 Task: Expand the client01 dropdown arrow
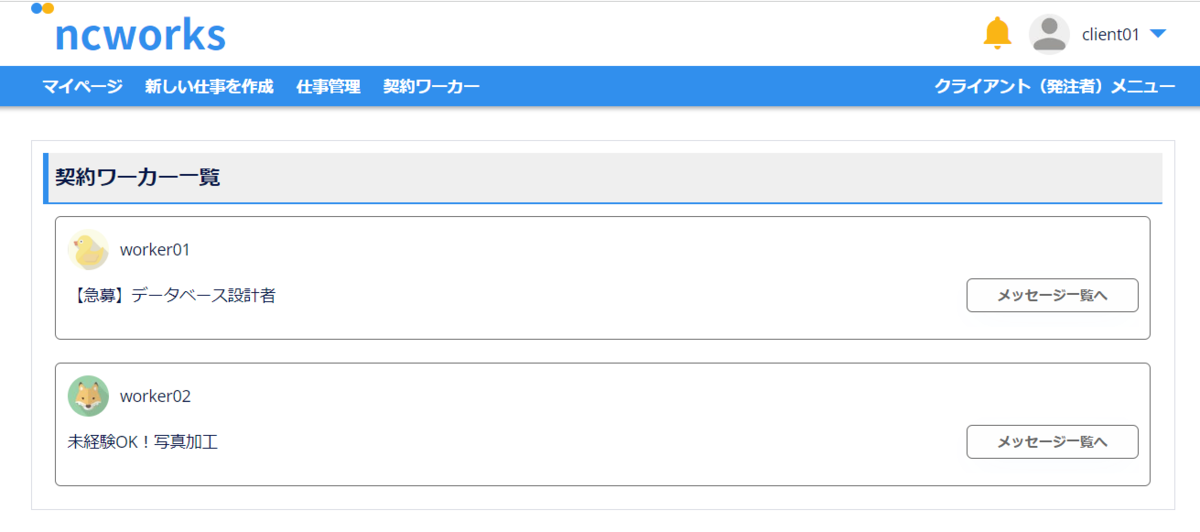pos(1158,34)
